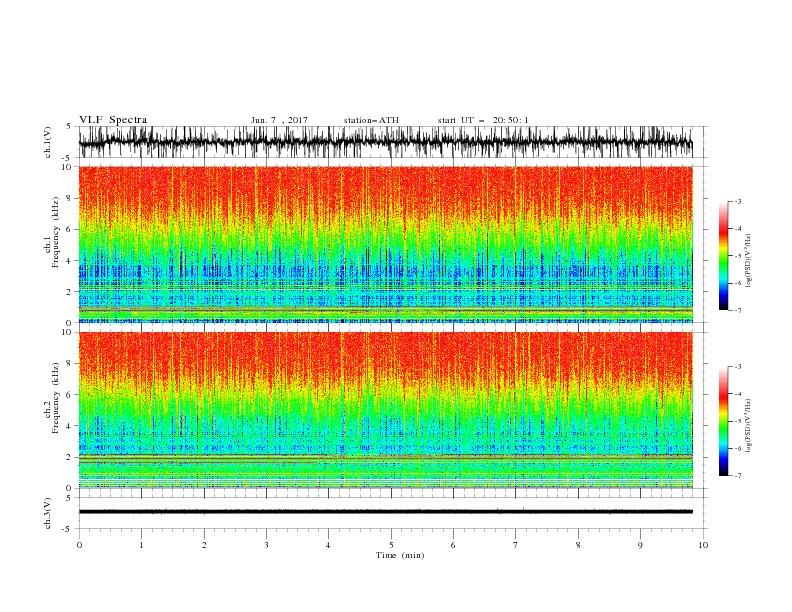Click time axis tick label "4"
Screen dimensions: 792x612
coord(328,545)
